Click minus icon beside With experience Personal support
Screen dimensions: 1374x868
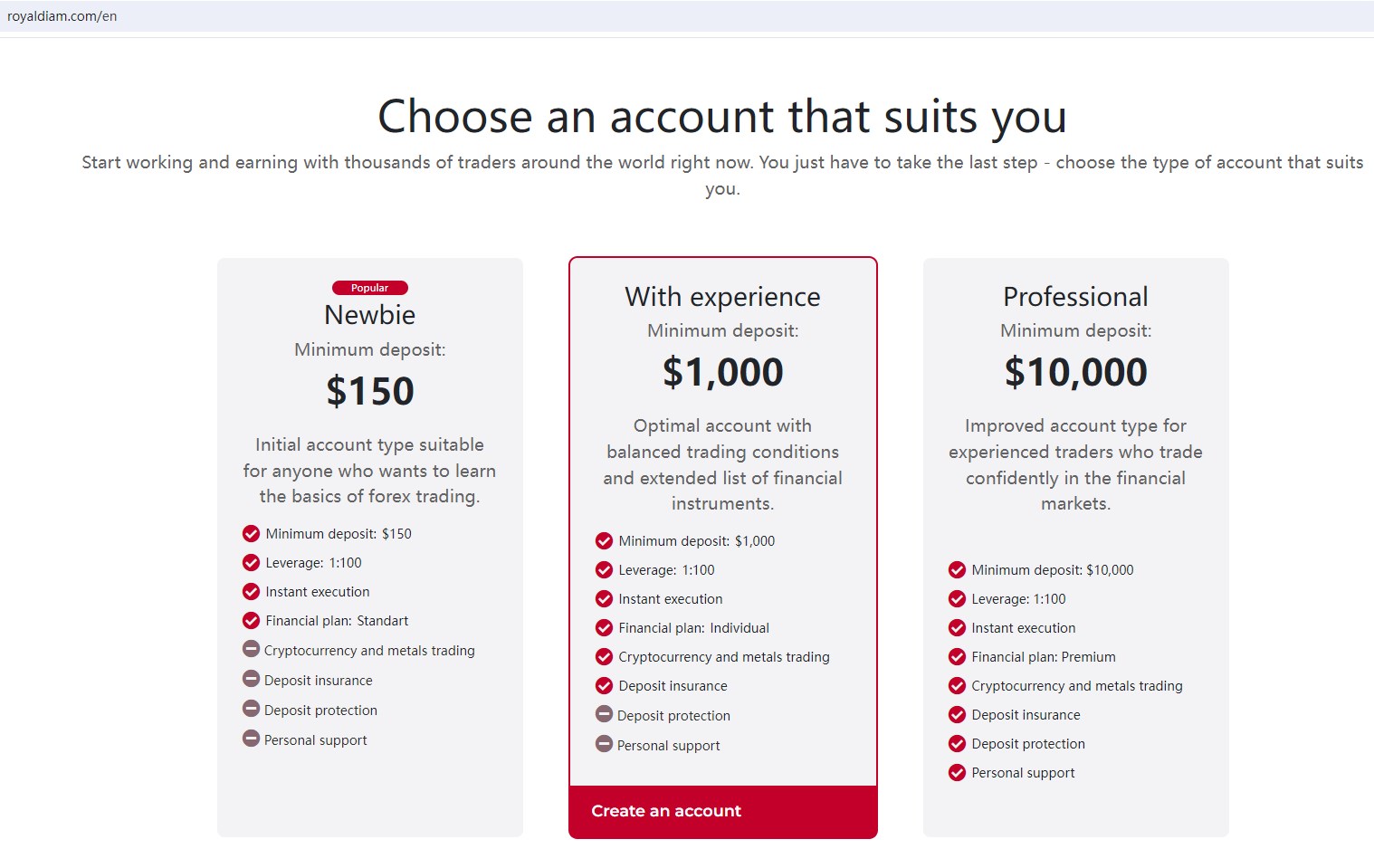coord(605,744)
